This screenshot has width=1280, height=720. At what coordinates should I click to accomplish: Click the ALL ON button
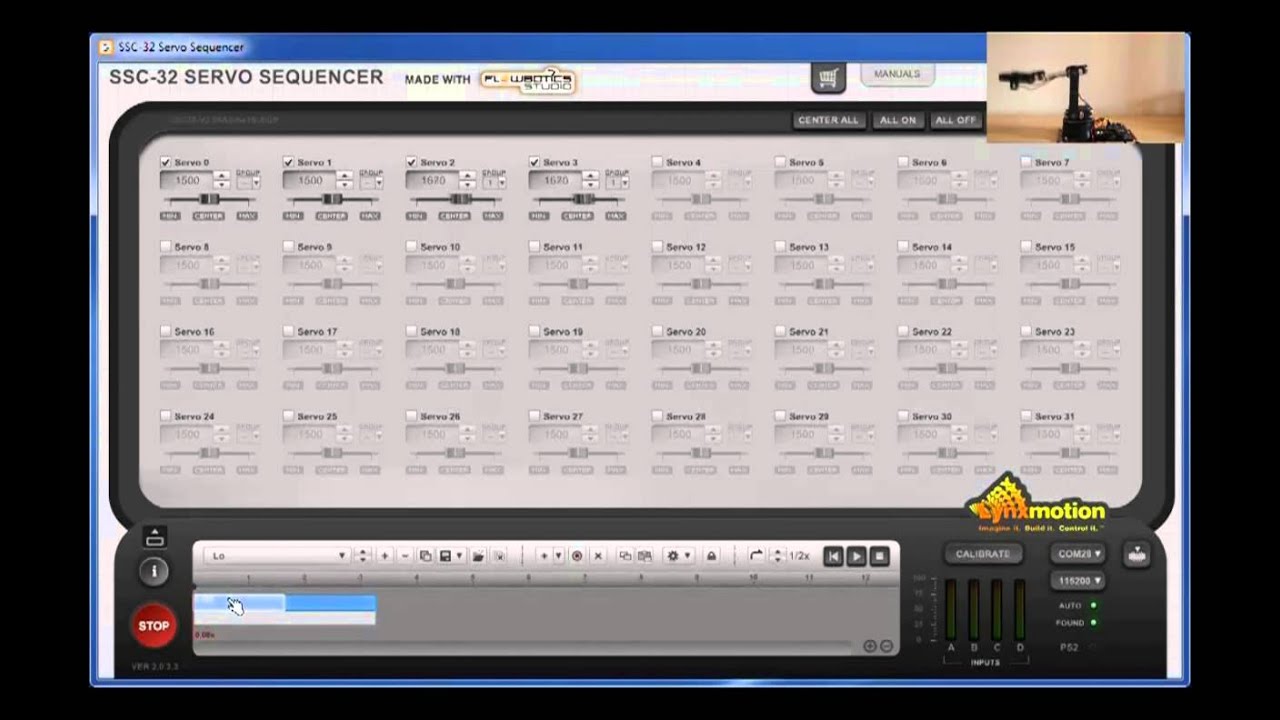(897, 120)
